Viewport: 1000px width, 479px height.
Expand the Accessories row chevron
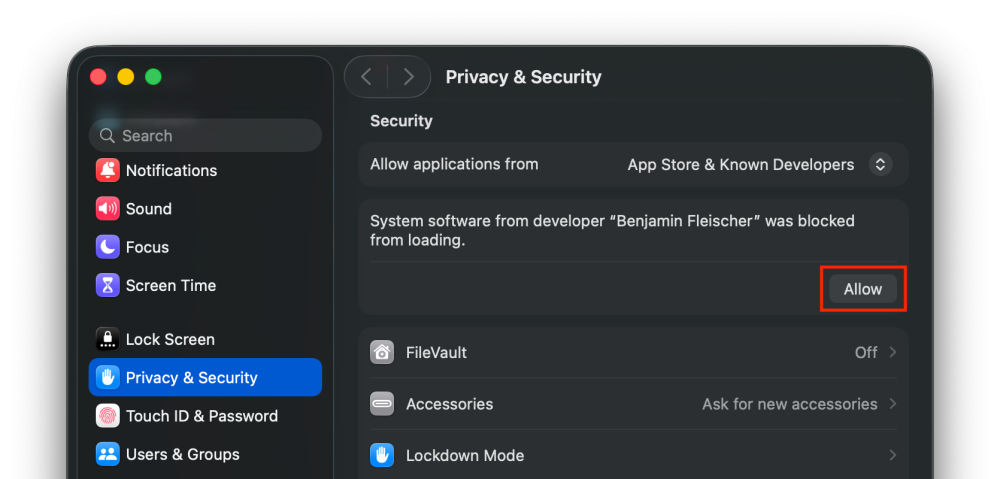pos(892,404)
